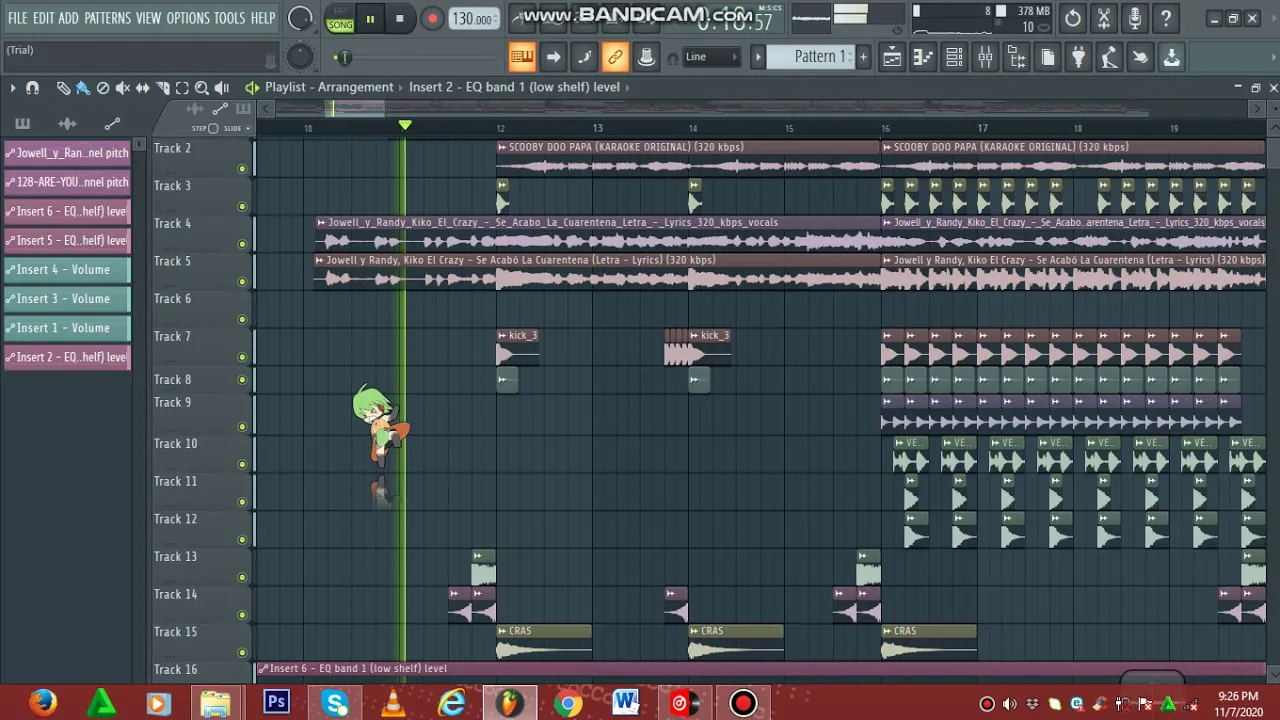Open the EDIT menu
1280x720 pixels.
pos(43,18)
